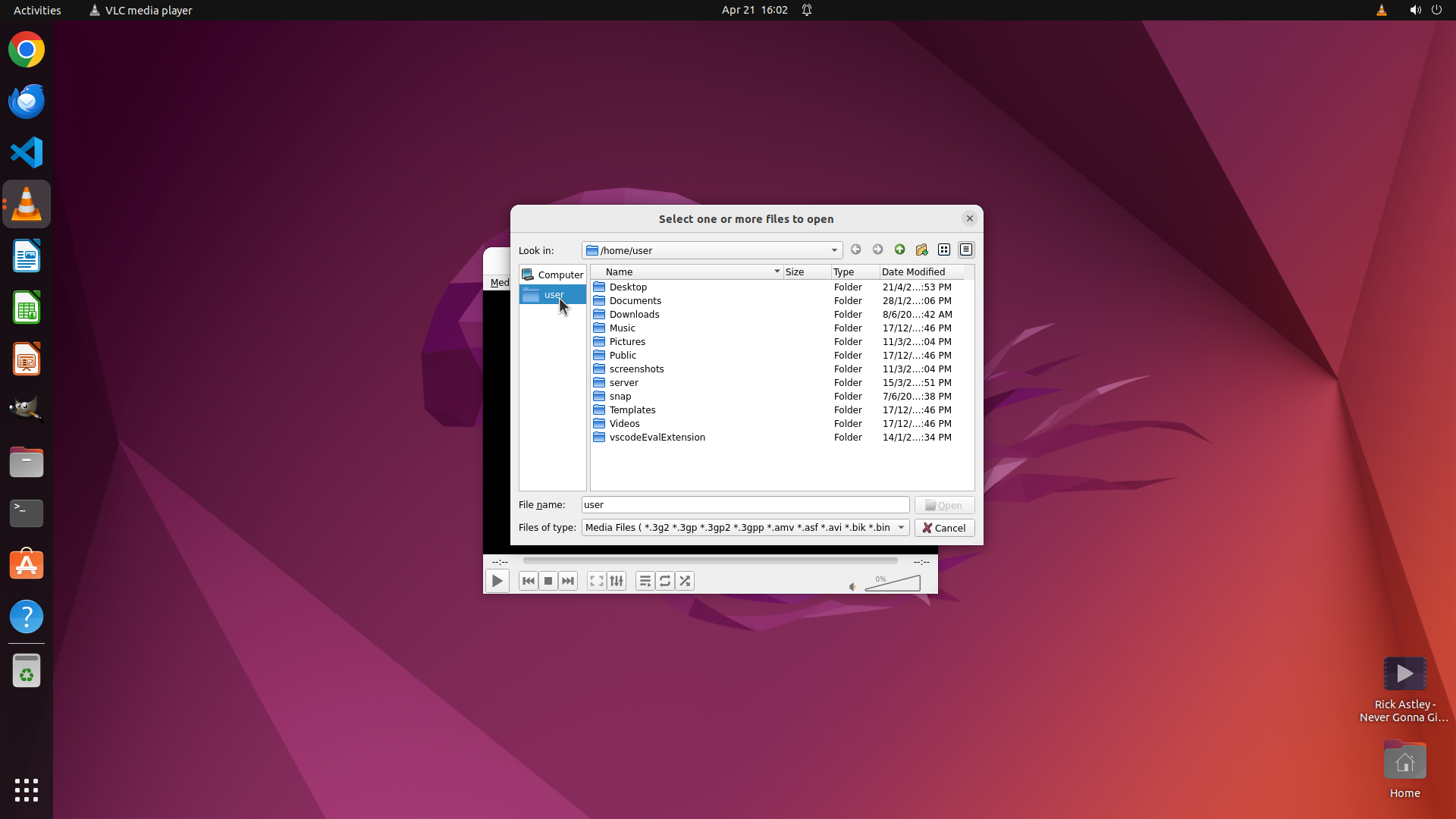Toggle VLC shuffle/random playback button

coord(685,582)
